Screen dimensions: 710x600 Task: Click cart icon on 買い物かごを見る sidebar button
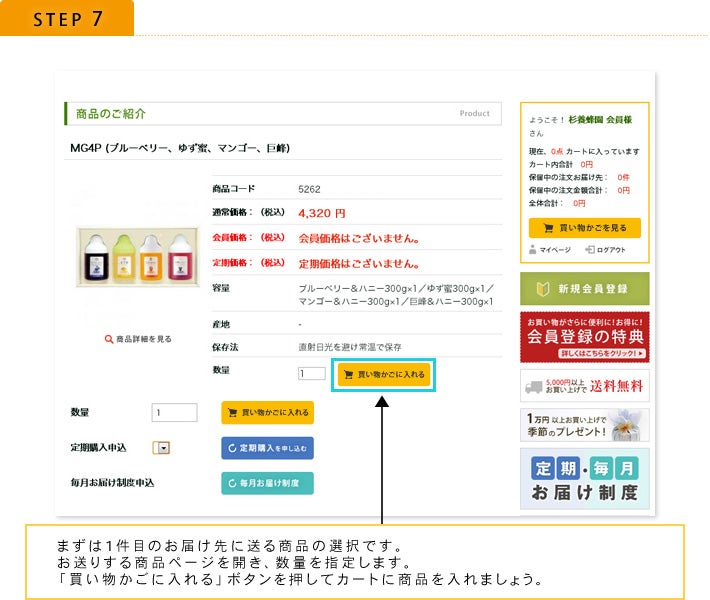(548, 228)
